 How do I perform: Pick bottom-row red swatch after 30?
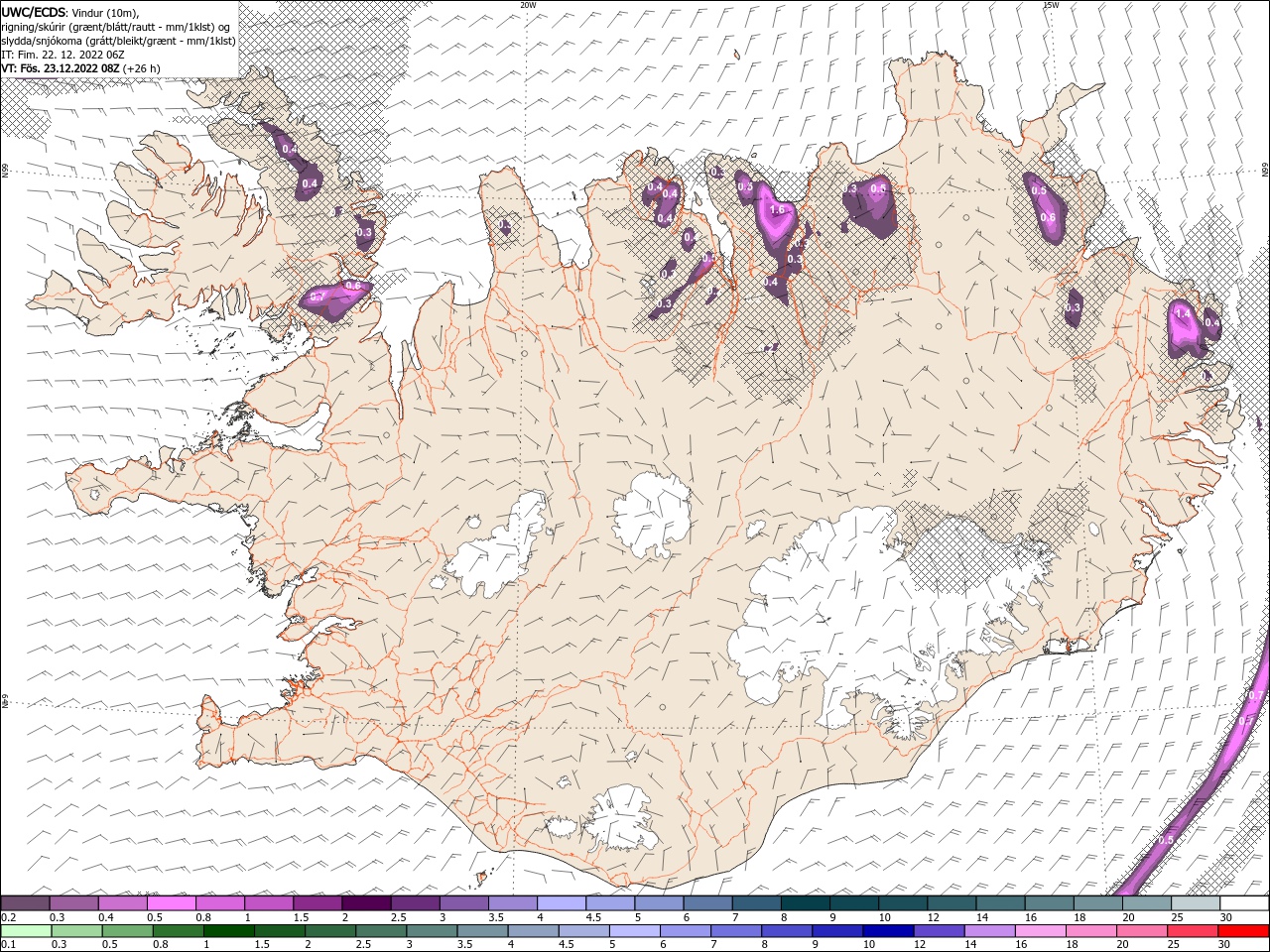(1242, 931)
